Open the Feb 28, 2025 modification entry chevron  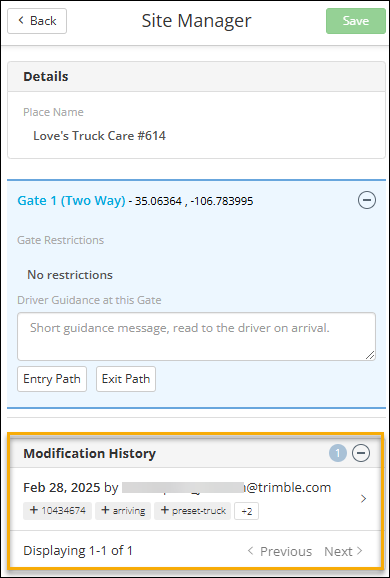(363, 499)
